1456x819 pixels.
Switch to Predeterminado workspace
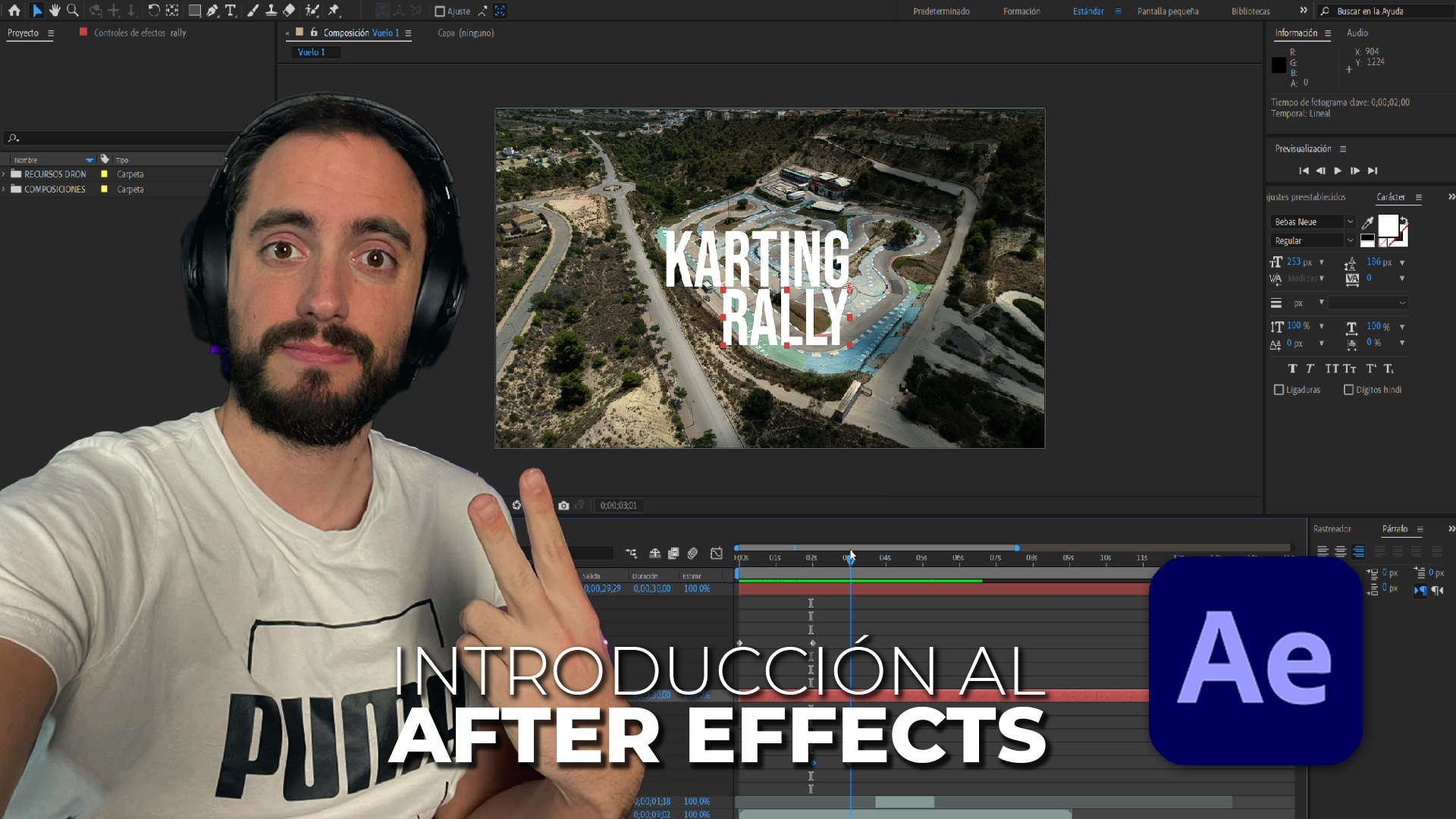click(x=941, y=11)
